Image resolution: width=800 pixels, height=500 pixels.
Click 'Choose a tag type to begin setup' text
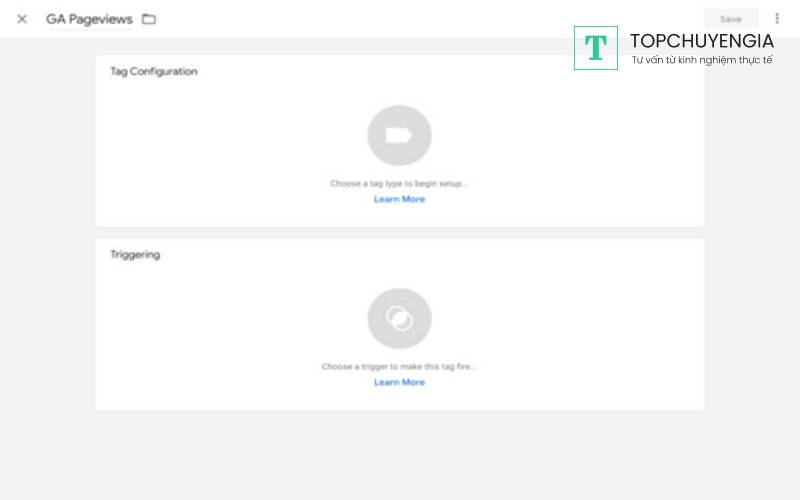click(x=399, y=184)
